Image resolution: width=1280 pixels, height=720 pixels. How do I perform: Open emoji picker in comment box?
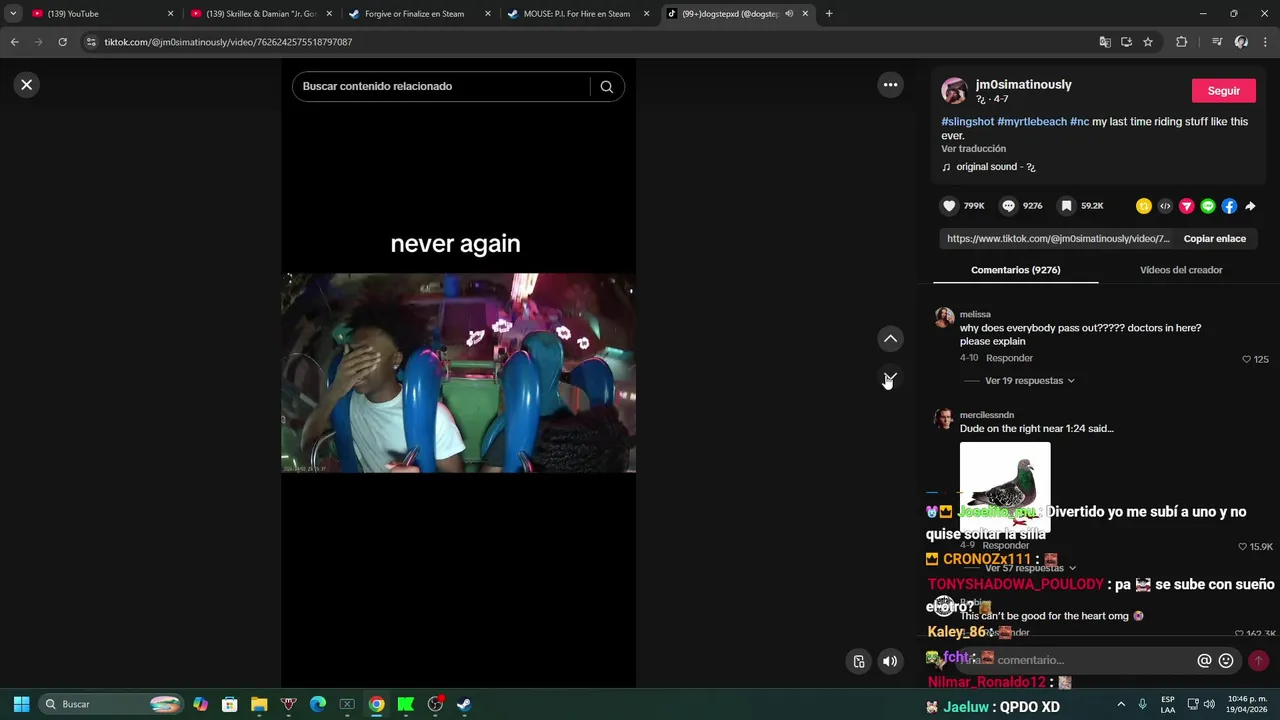(1226, 661)
